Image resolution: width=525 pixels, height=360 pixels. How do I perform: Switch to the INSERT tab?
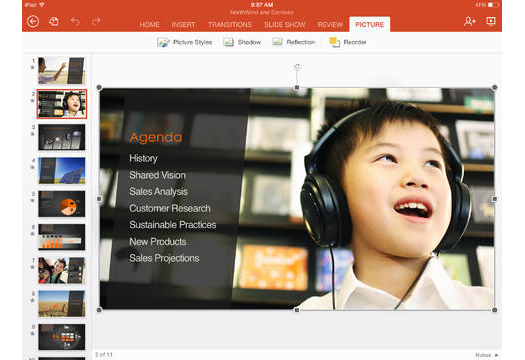(183, 25)
